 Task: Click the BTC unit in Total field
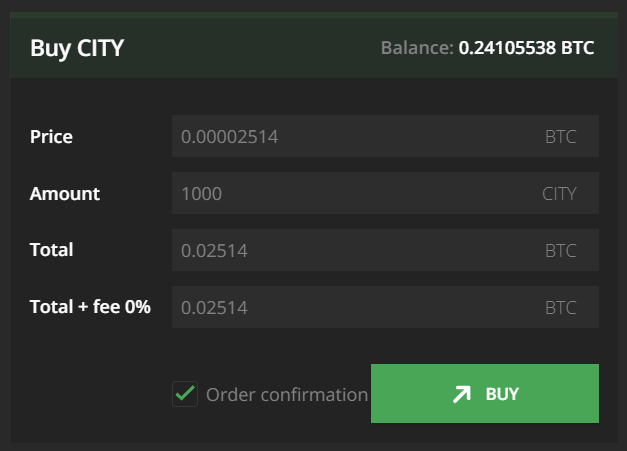pyautogui.click(x=561, y=250)
